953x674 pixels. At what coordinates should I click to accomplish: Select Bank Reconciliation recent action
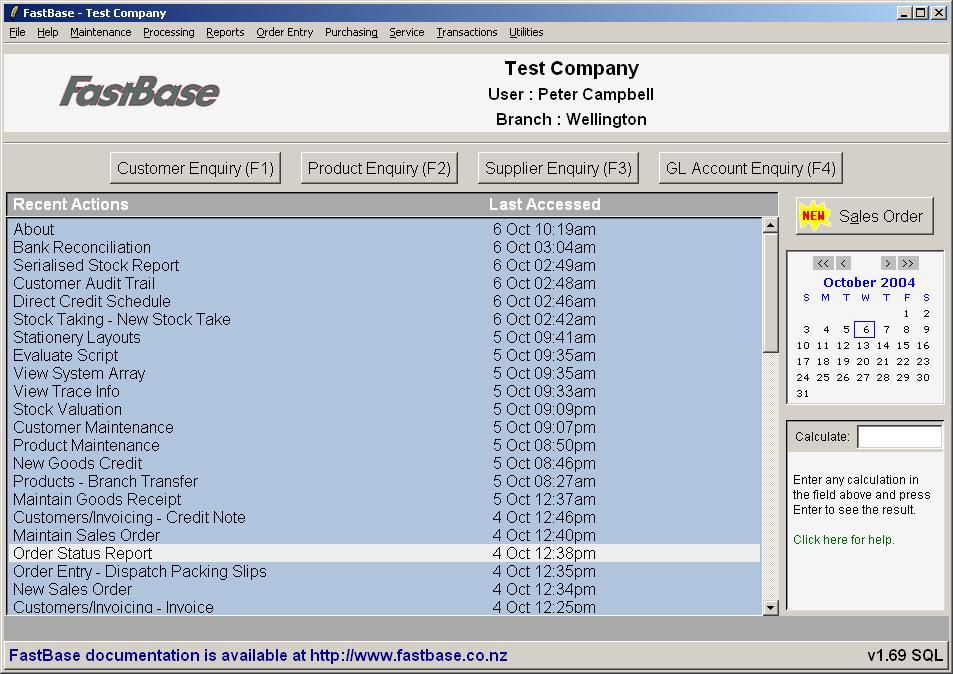tap(82, 247)
